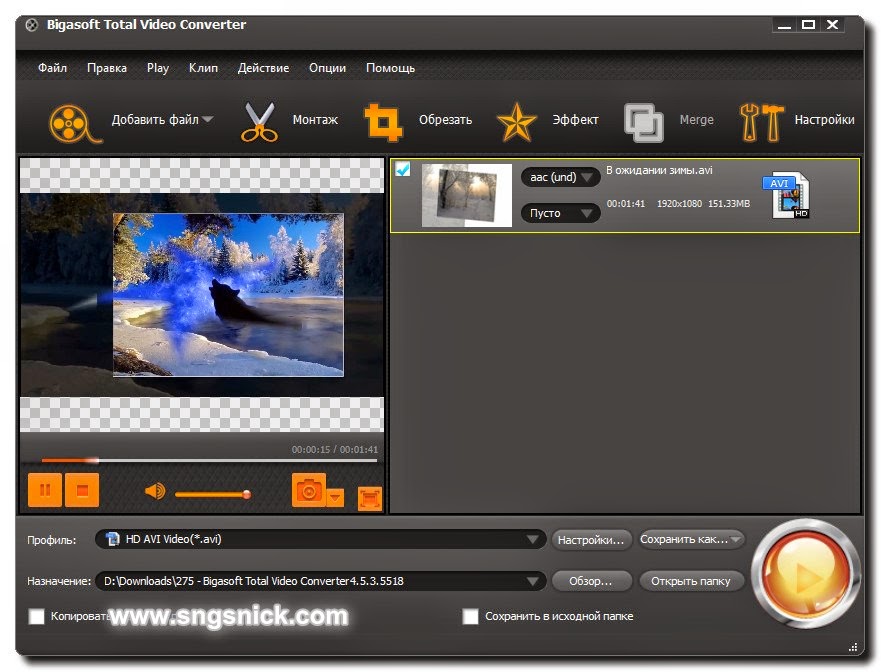The height and width of the screenshot is (672, 881).
Task: Click the app icon in title bar
Action: [32, 25]
